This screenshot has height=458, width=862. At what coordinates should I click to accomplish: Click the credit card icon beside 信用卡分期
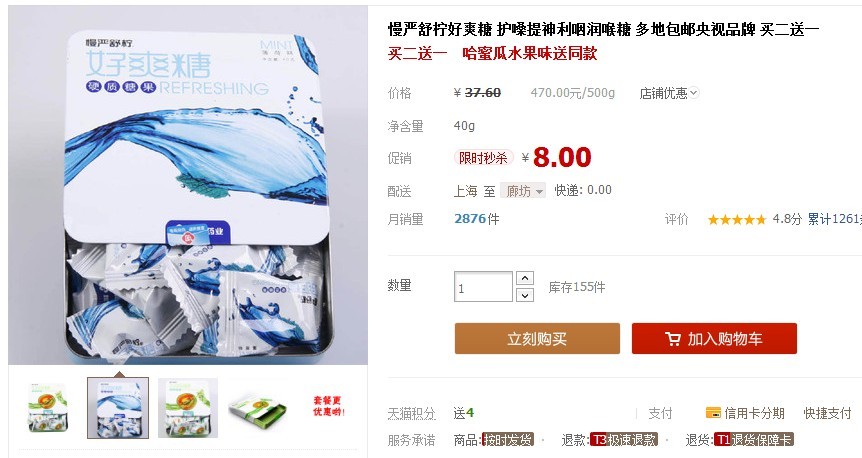pyautogui.click(x=713, y=412)
